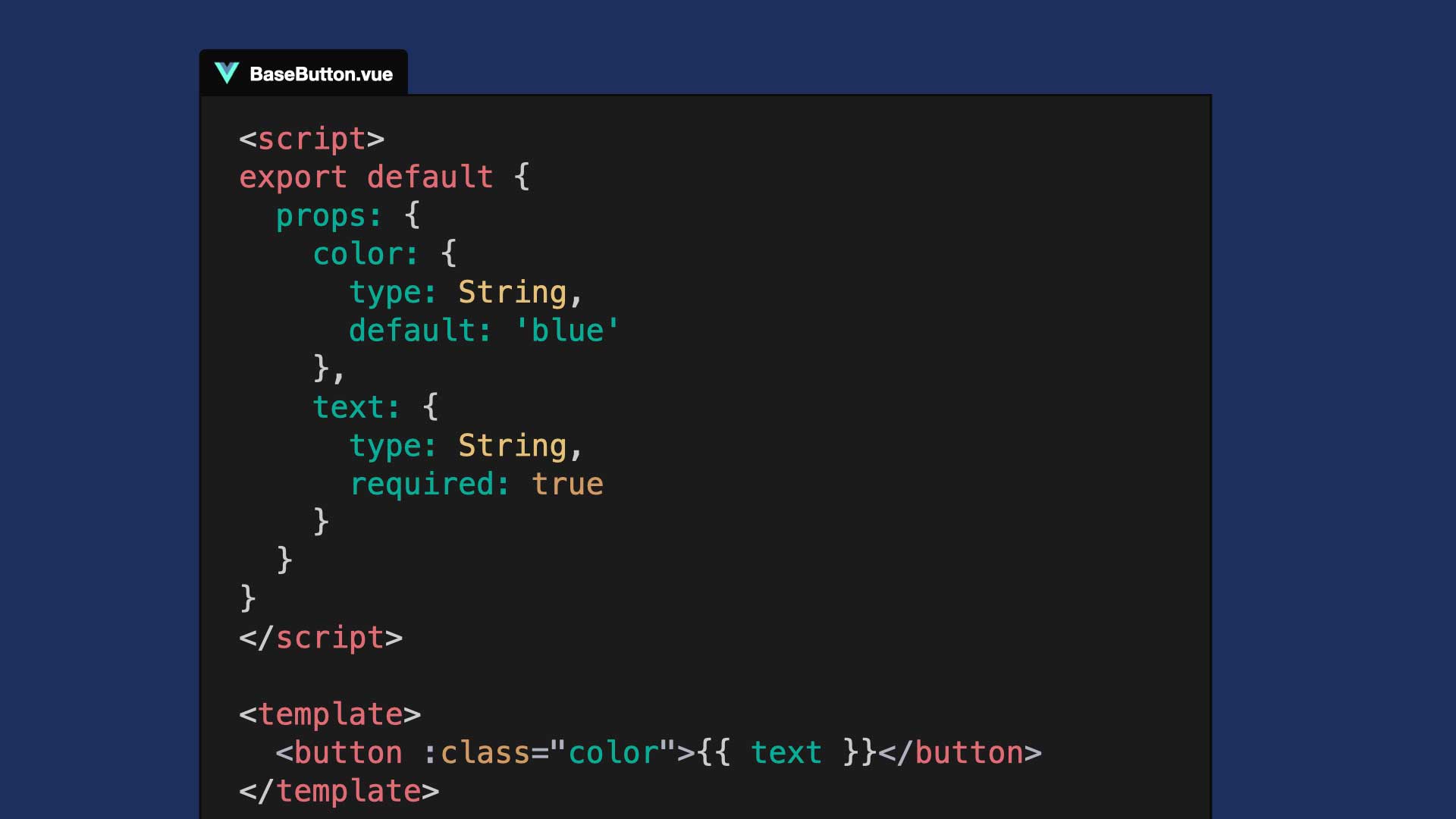Click the "default: 'blue'" line

(x=485, y=331)
